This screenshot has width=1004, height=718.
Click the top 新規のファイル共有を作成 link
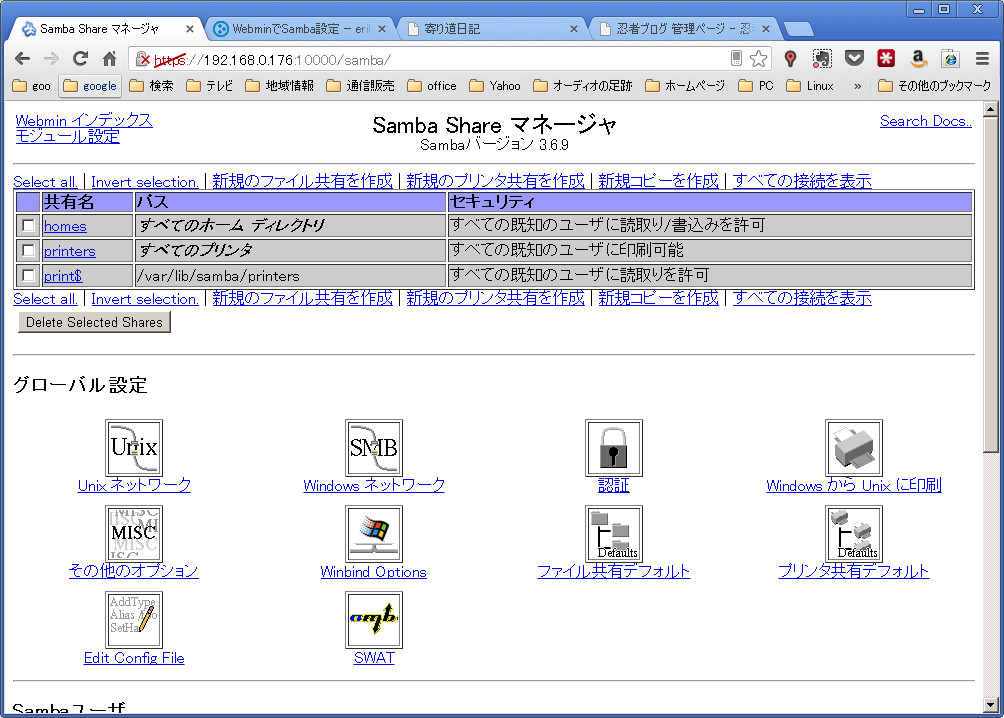coord(302,181)
